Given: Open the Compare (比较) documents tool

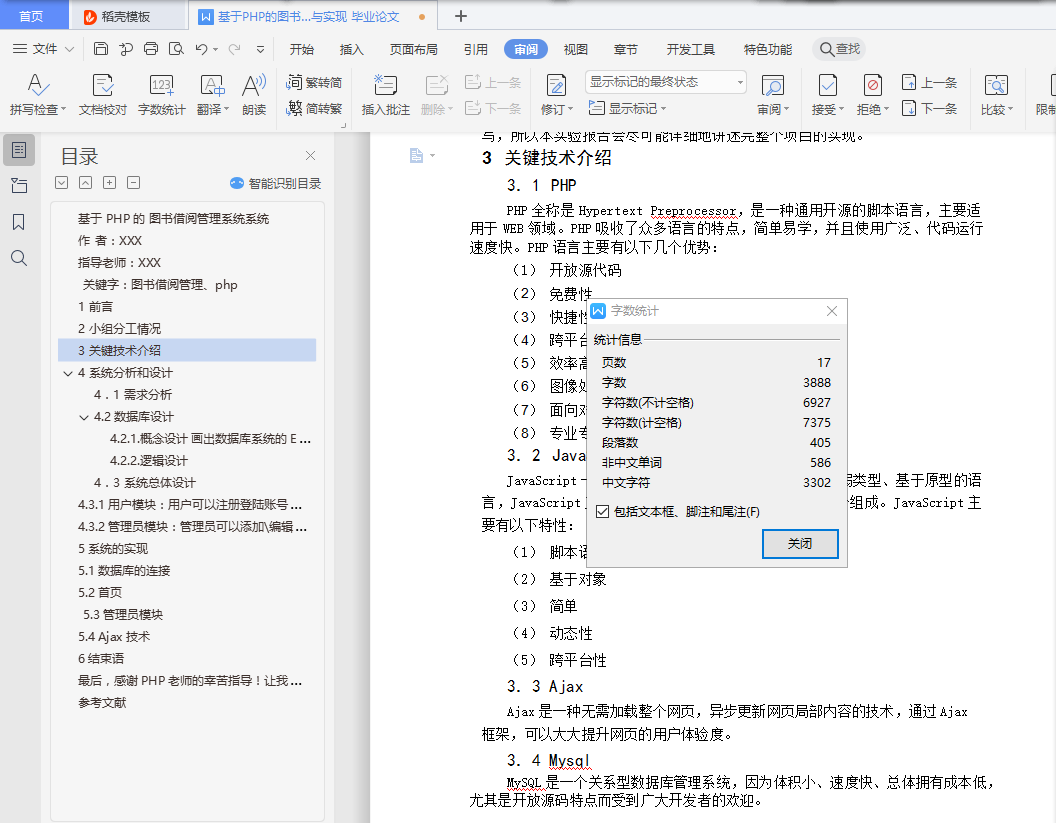Looking at the screenshot, I should point(997,94).
